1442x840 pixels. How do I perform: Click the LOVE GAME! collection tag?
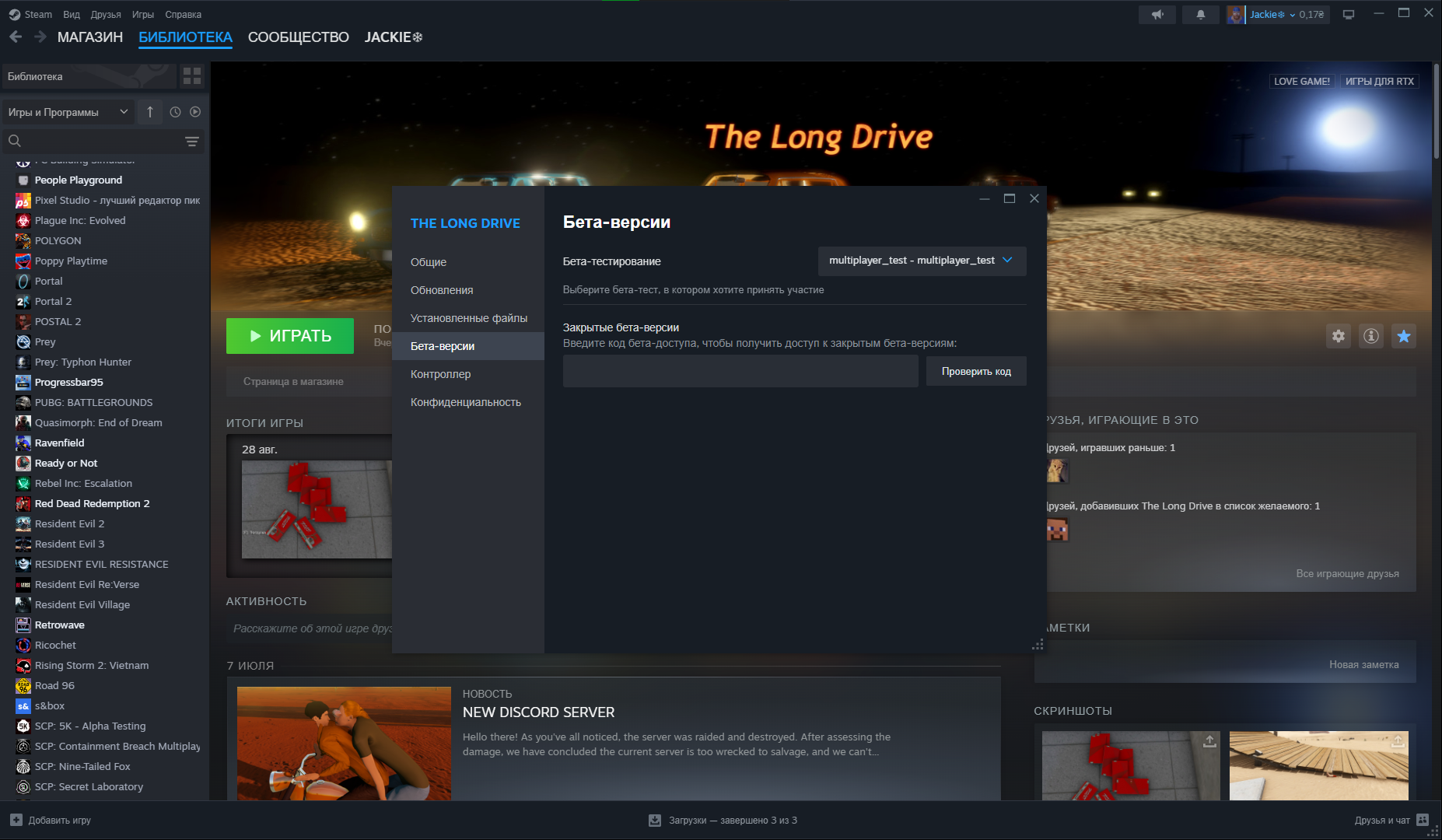point(1302,81)
